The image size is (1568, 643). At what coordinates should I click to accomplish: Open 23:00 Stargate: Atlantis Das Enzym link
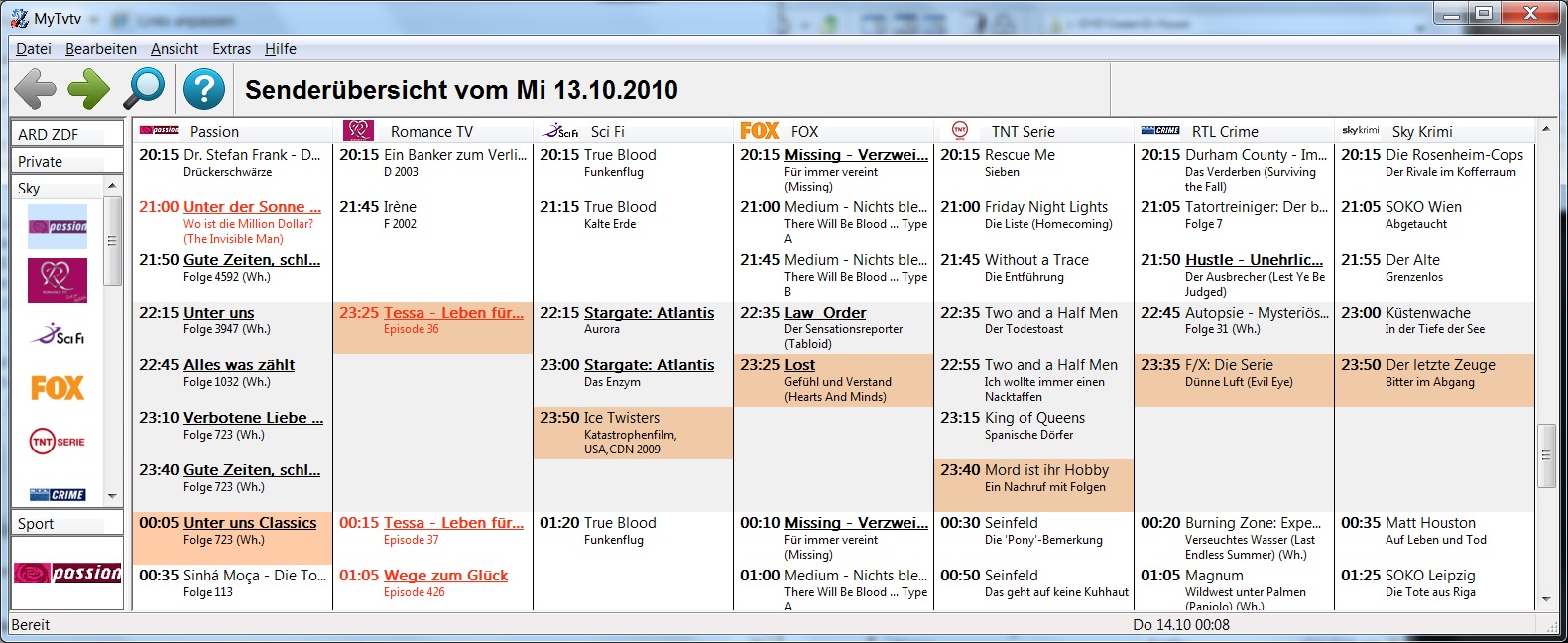coord(649,365)
